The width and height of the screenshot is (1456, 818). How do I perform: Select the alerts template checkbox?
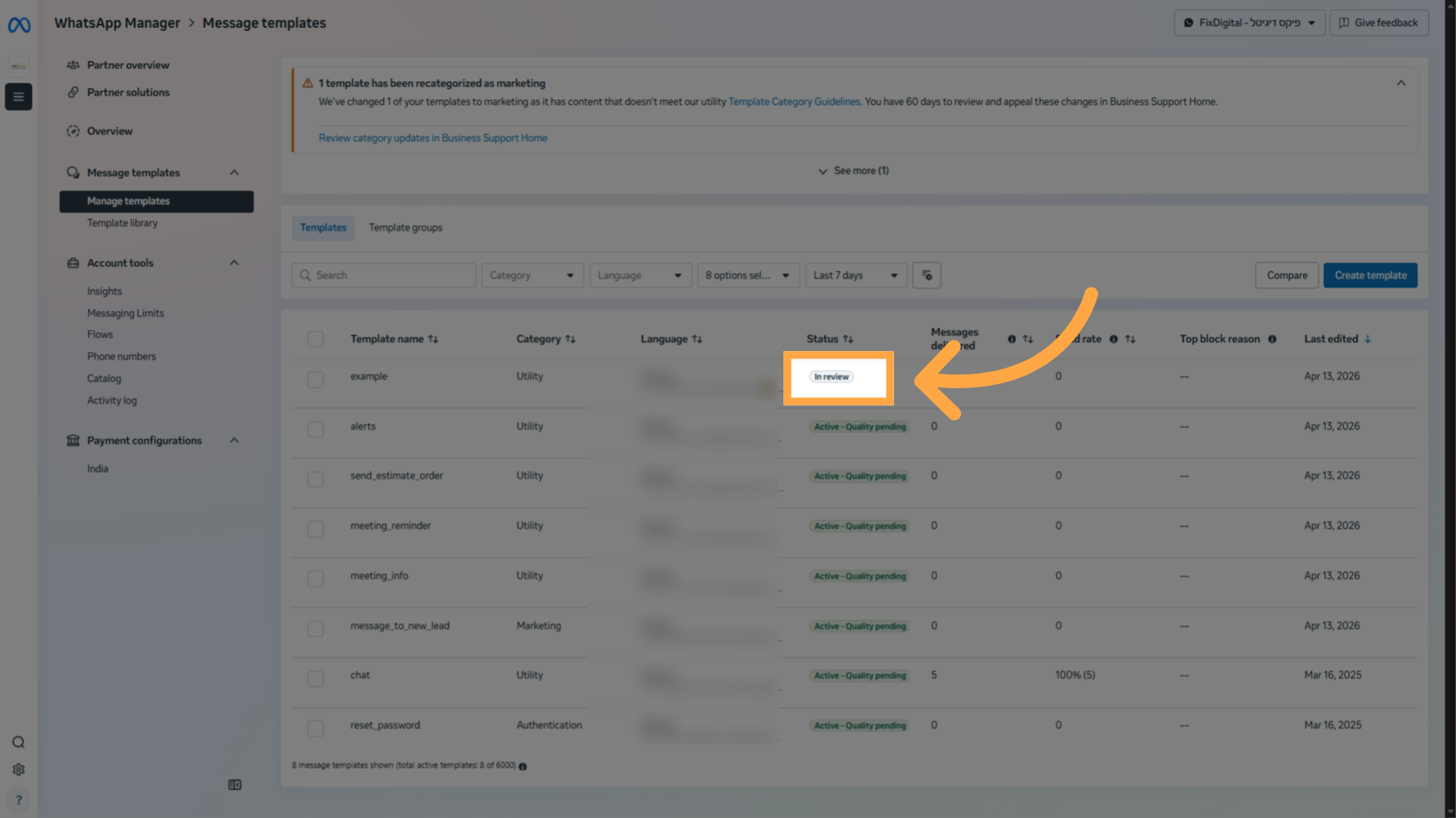point(315,429)
